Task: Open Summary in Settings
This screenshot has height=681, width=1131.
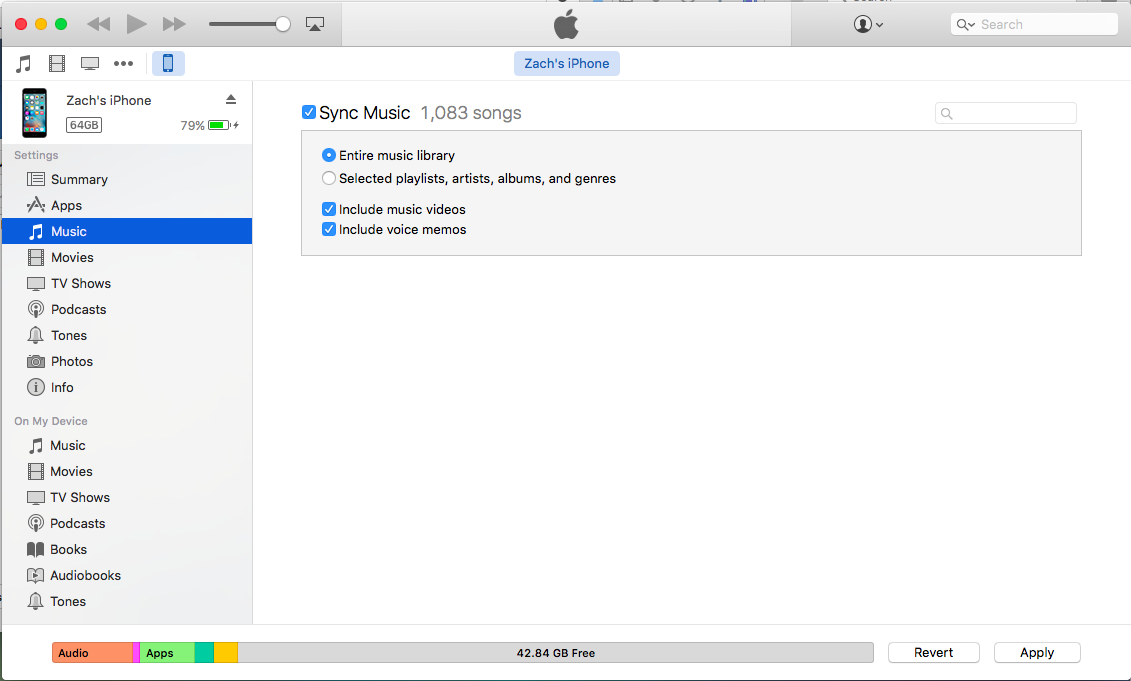Action: (x=127, y=179)
